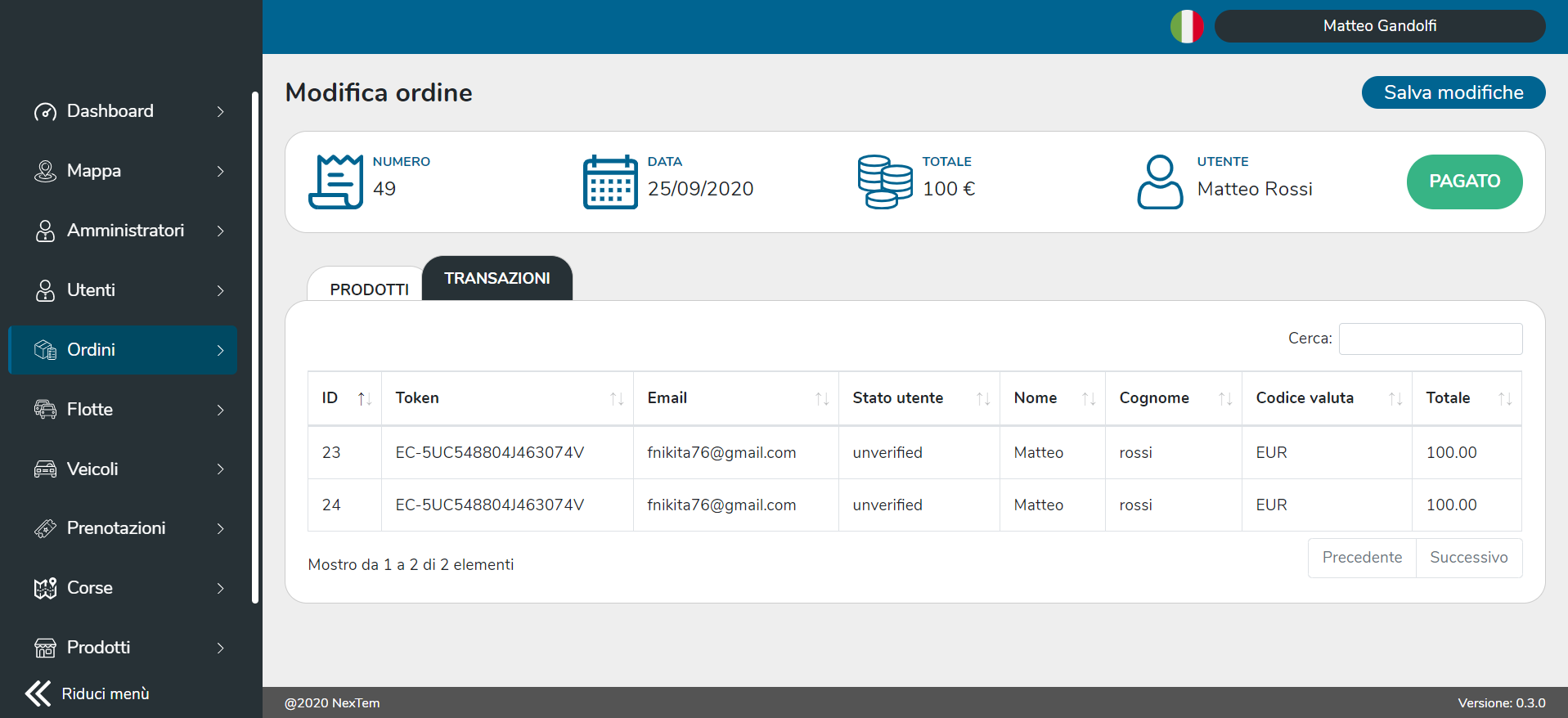Image resolution: width=1568 pixels, height=718 pixels.
Task: Focus the Cerca search field
Action: click(x=1430, y=339)
